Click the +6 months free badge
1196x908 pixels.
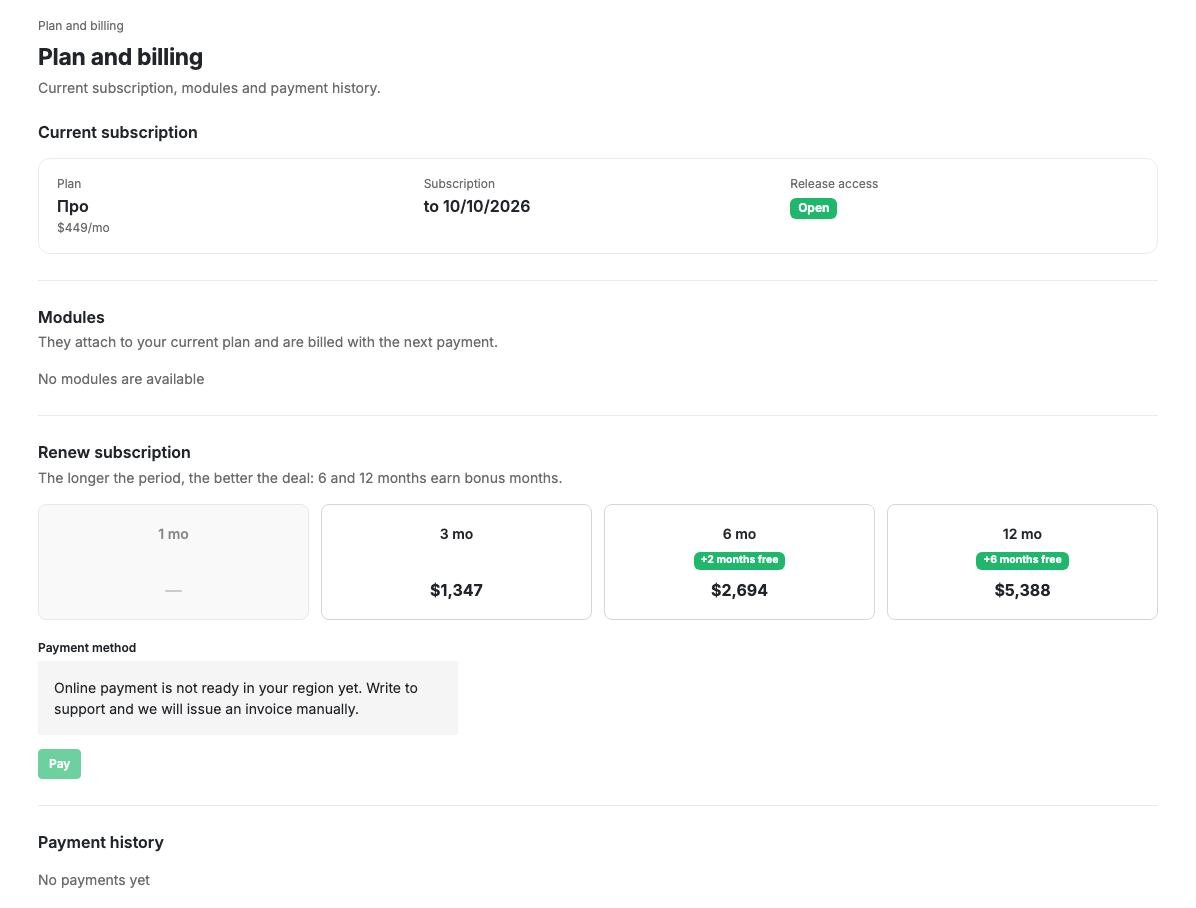(1022, 560)
